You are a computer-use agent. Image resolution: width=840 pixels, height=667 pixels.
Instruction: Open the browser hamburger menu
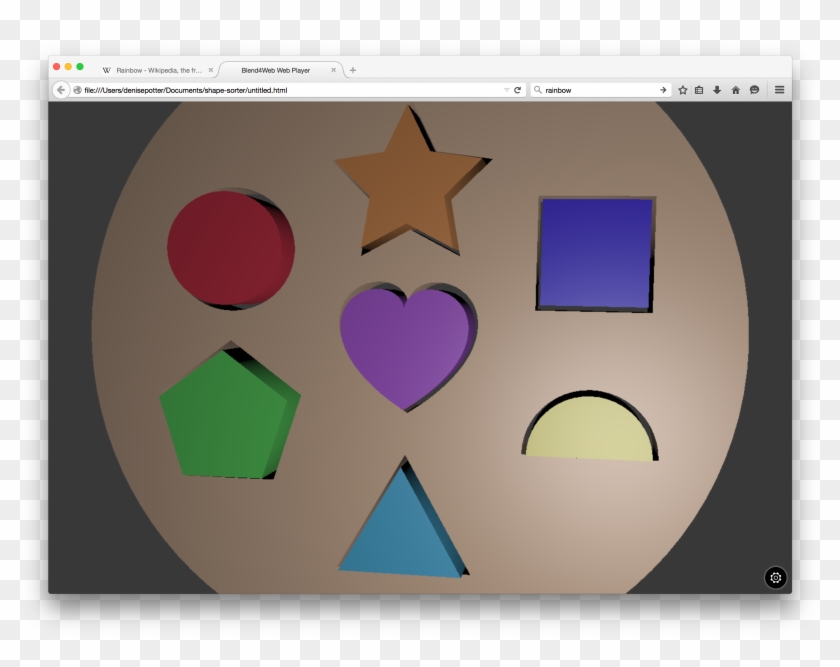[779, 89]
